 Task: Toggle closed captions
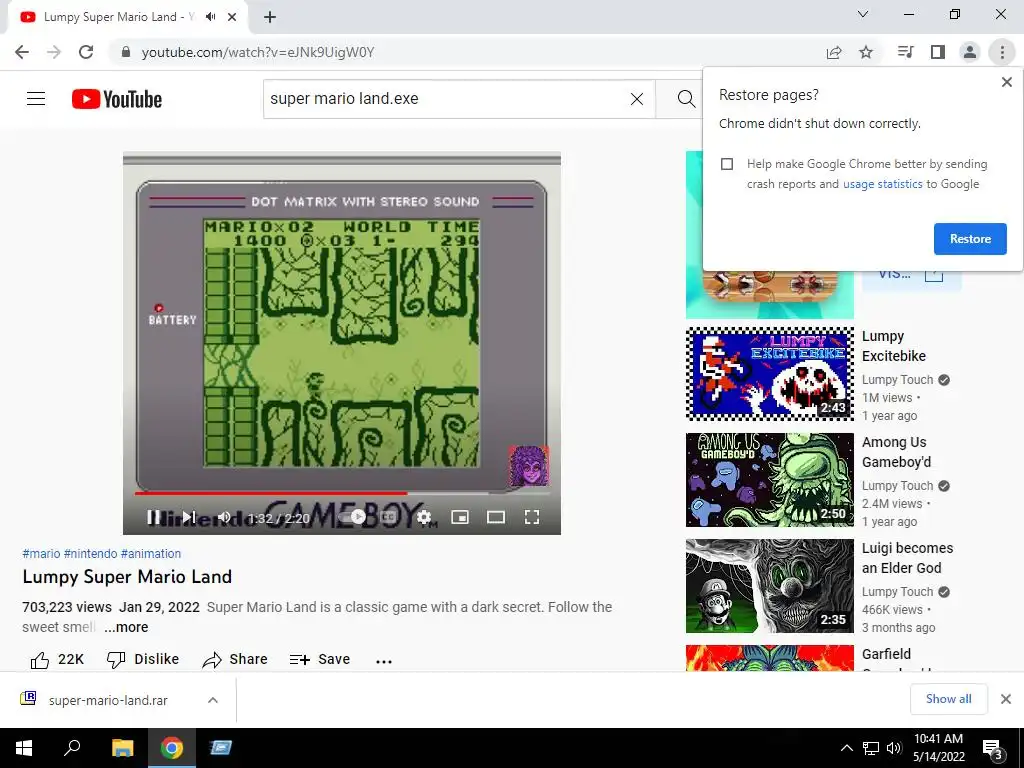coord(389,517)
